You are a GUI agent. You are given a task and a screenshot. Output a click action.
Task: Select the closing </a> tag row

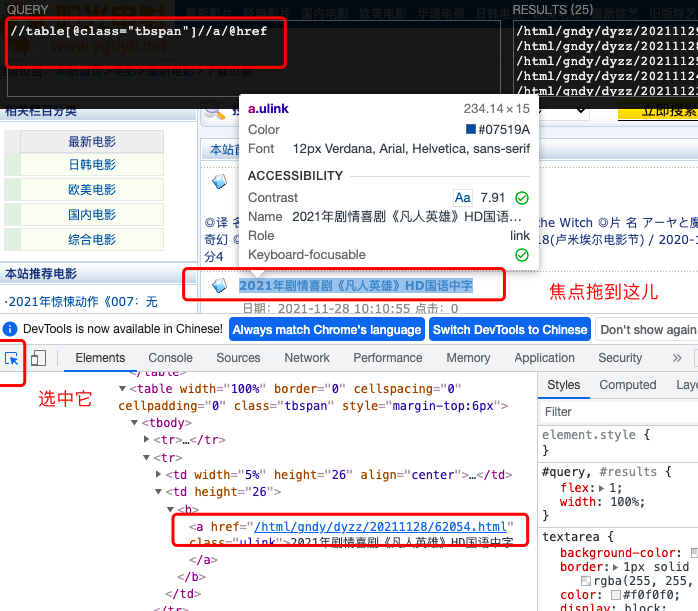(x=203, y=560)
